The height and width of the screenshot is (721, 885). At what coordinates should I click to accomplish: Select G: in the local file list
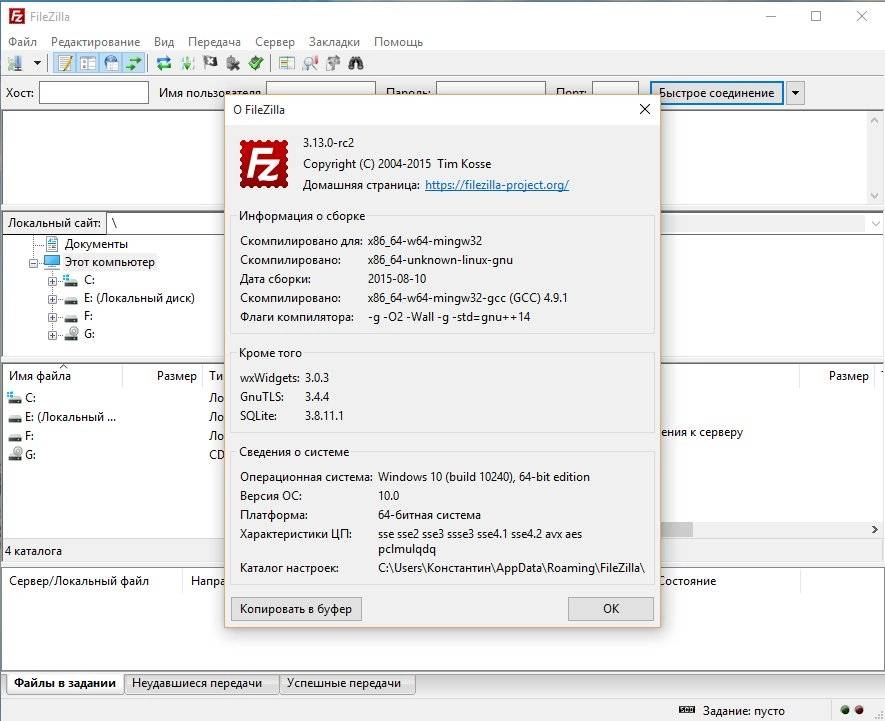click(30, 455)
